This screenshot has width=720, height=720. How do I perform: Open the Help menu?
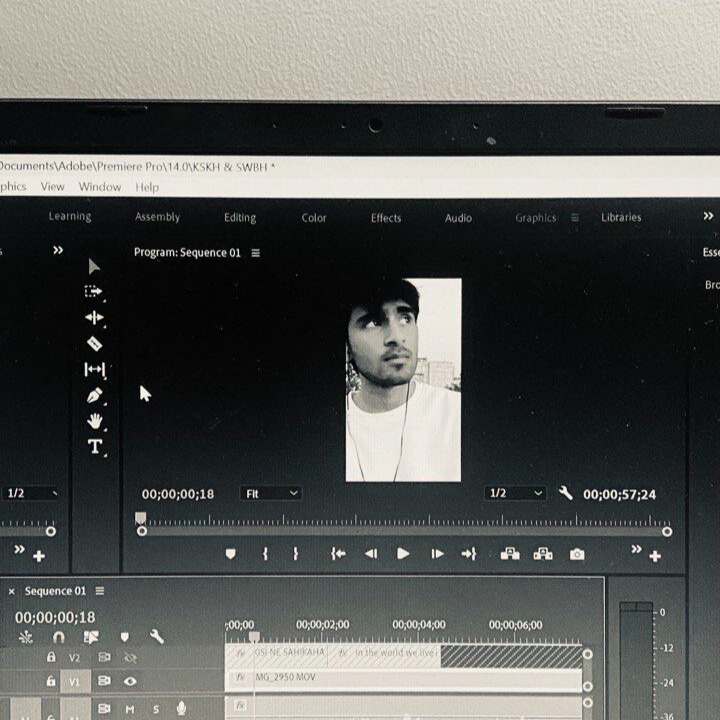point(147,187)
